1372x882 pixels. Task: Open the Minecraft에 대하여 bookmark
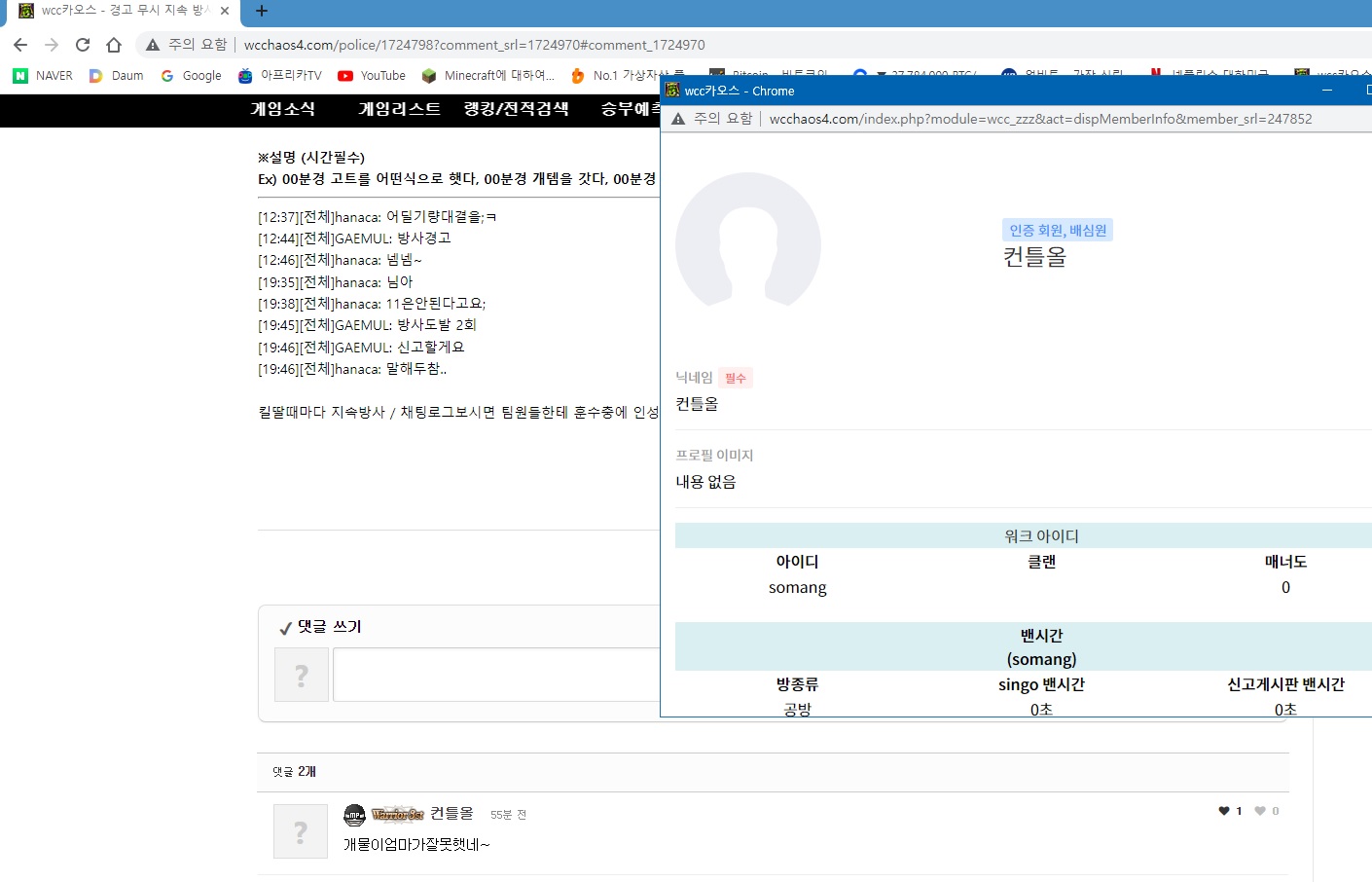point(488,75)
